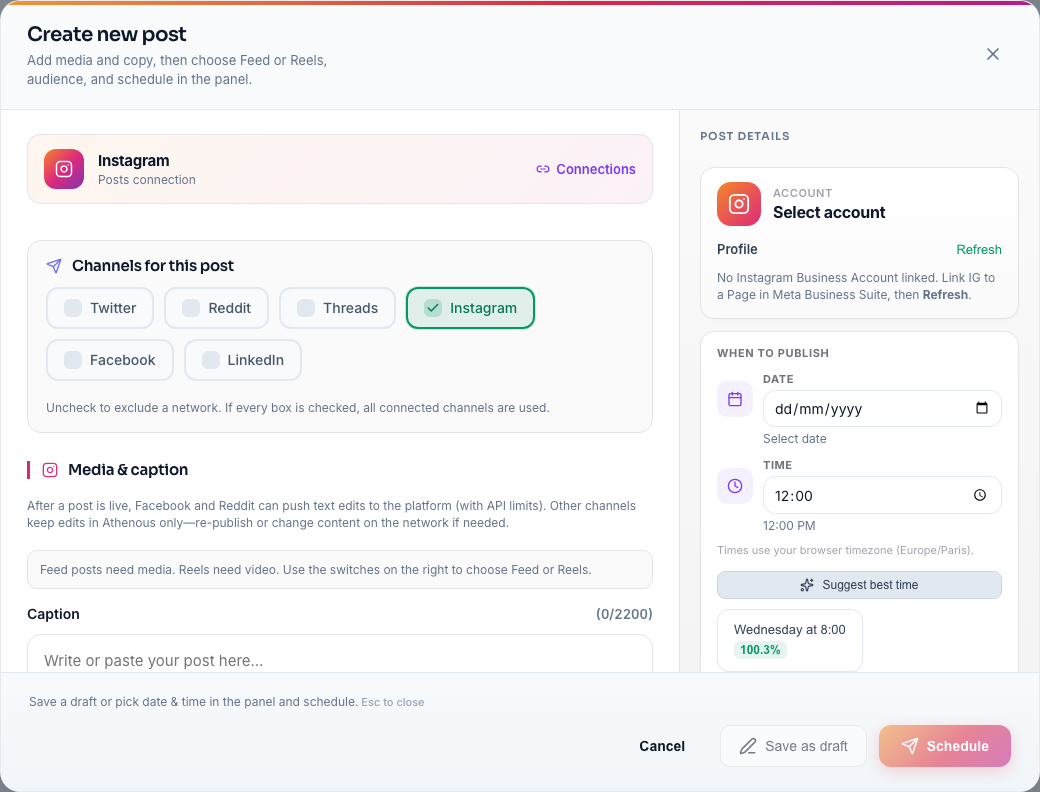This screenshot has height=792, width=1040.
Task: Click the clock icon in the time field
Action: click(980, 495)
